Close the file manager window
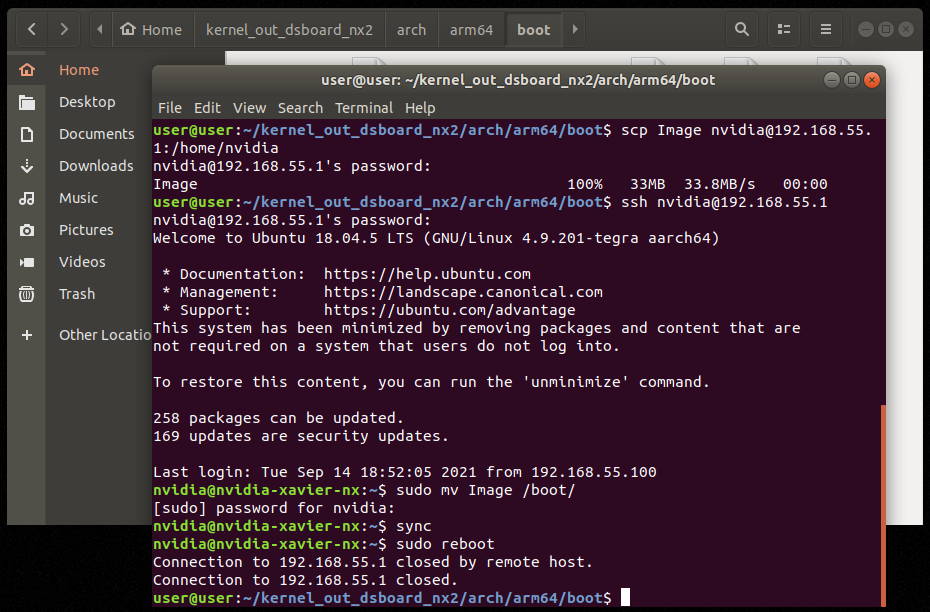 pyautogui.click(x=906, y=29)
